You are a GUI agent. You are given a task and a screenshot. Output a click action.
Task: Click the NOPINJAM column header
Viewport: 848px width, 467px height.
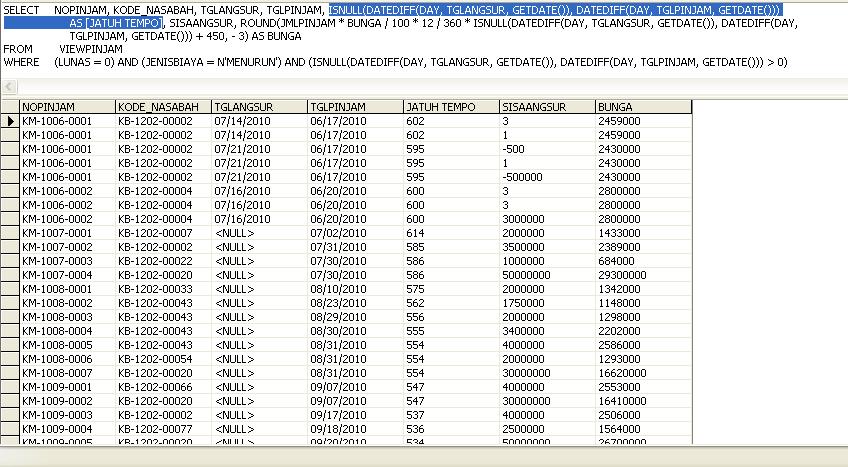(x=68, y=107)
